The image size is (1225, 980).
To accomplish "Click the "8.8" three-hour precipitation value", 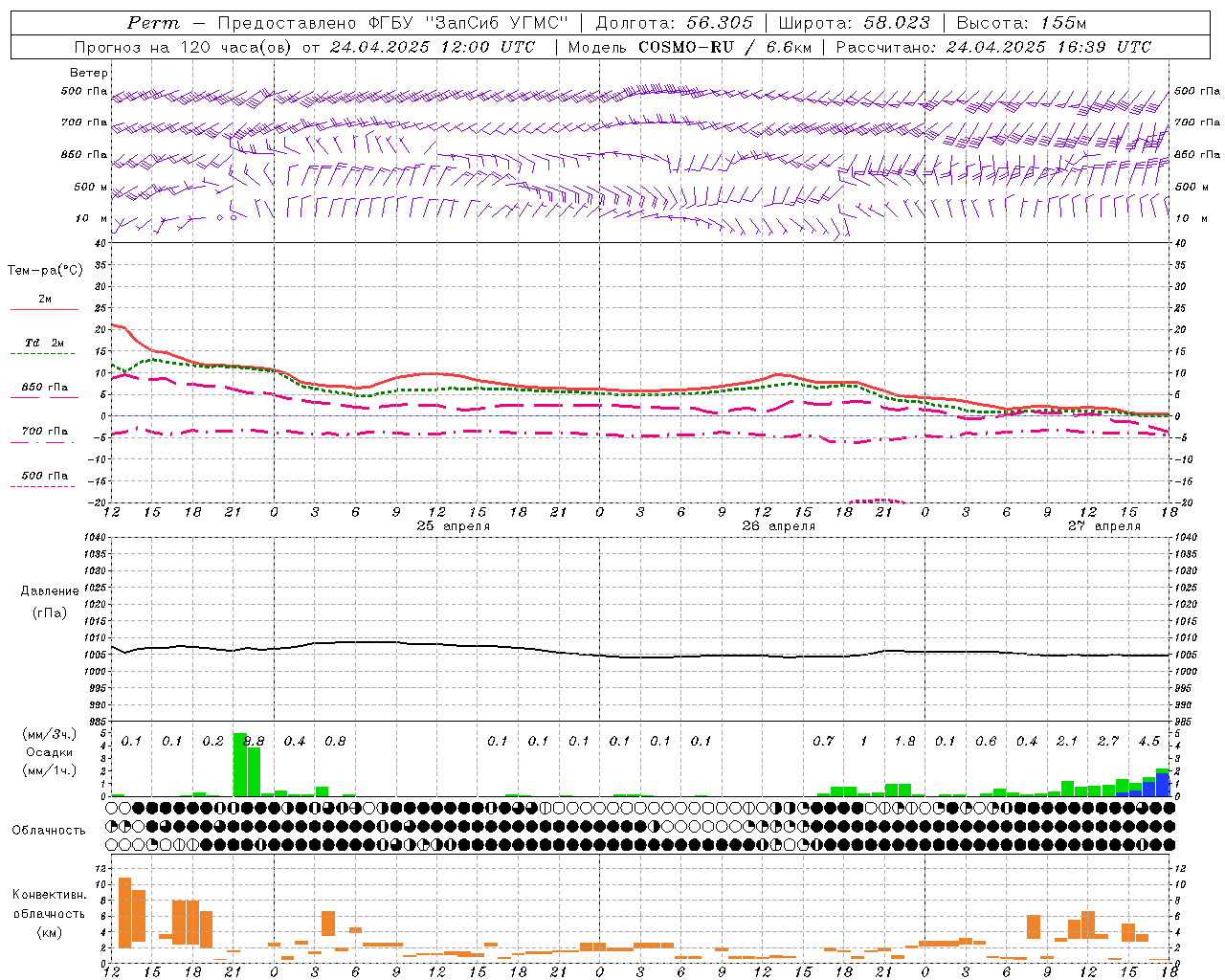I will click(x=255, y=741).
